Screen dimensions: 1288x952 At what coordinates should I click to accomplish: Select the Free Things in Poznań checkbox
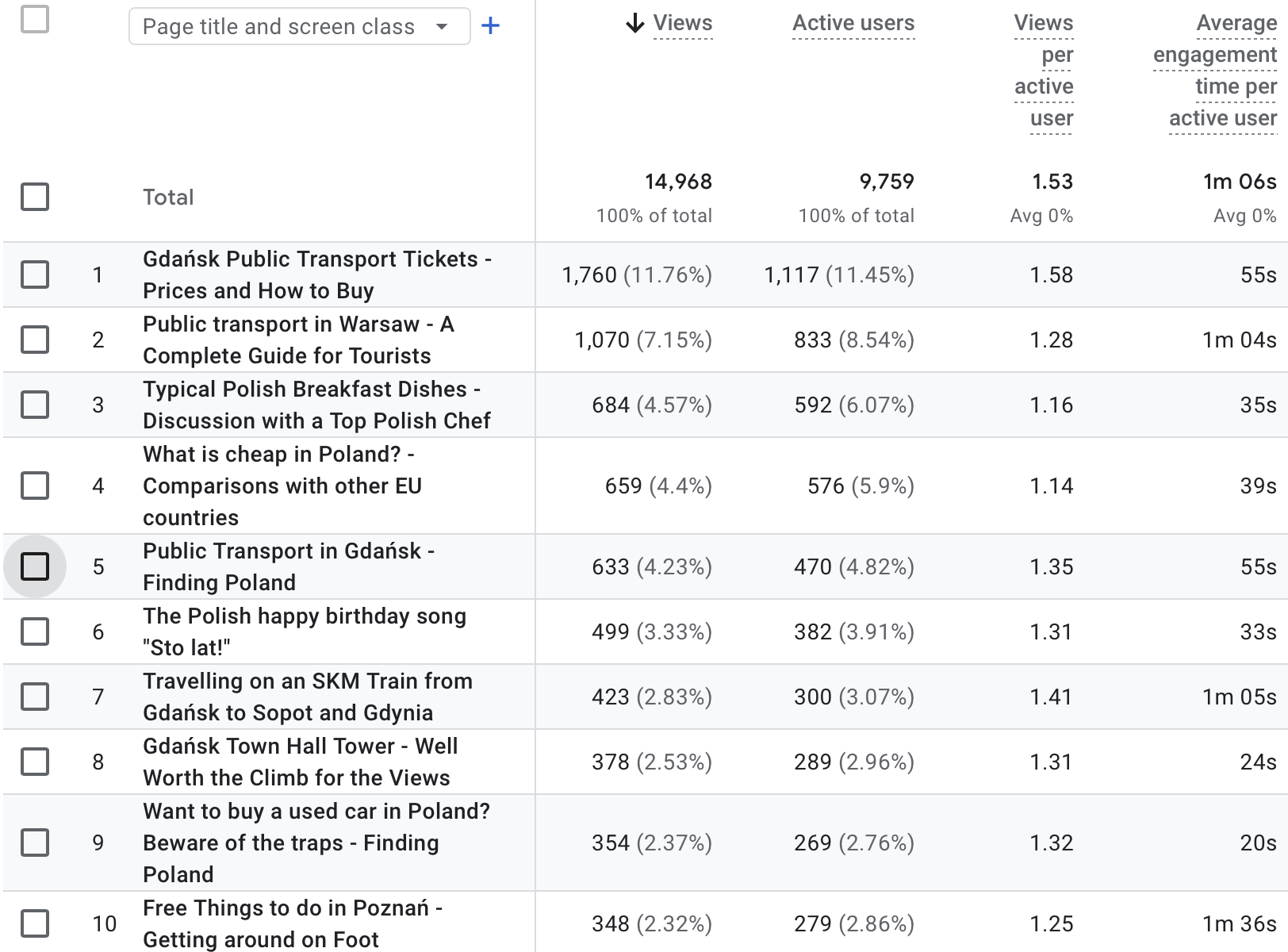click(x=35, y=923)
